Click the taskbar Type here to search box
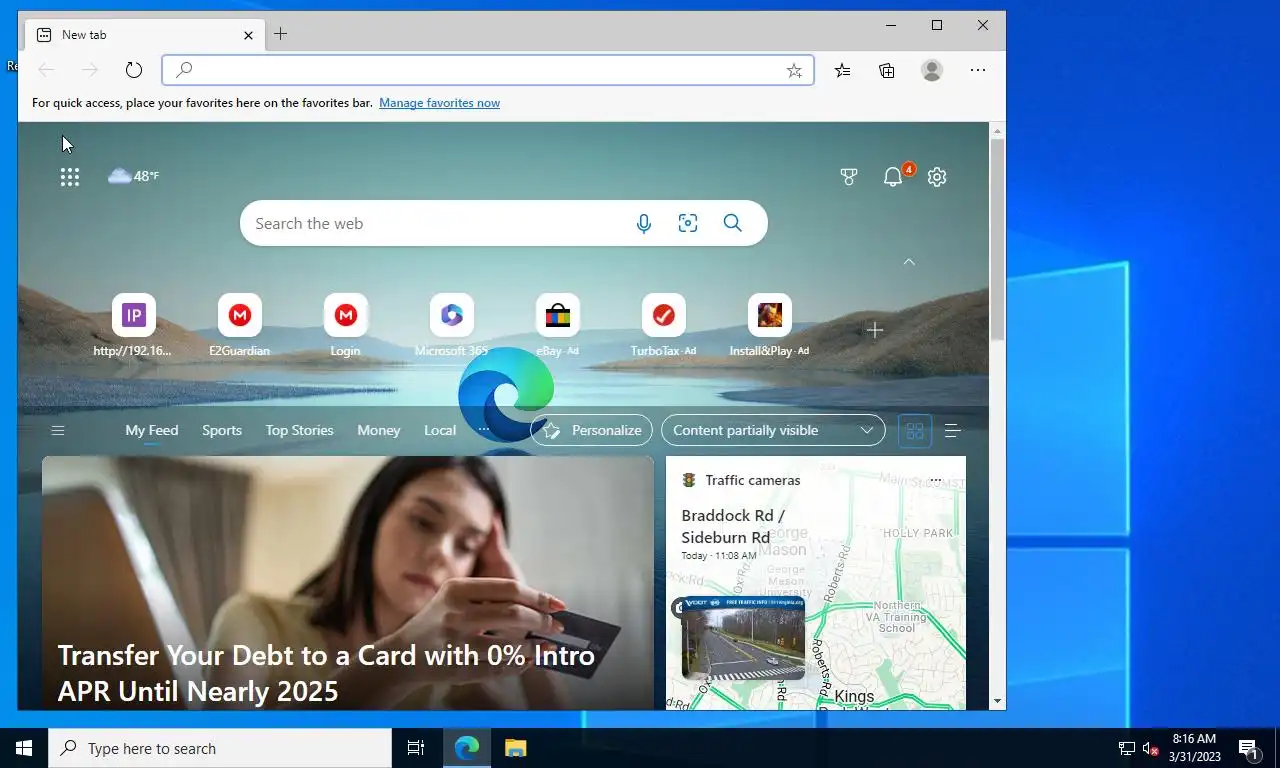1280x768 pixels. [x=220, y=748]
